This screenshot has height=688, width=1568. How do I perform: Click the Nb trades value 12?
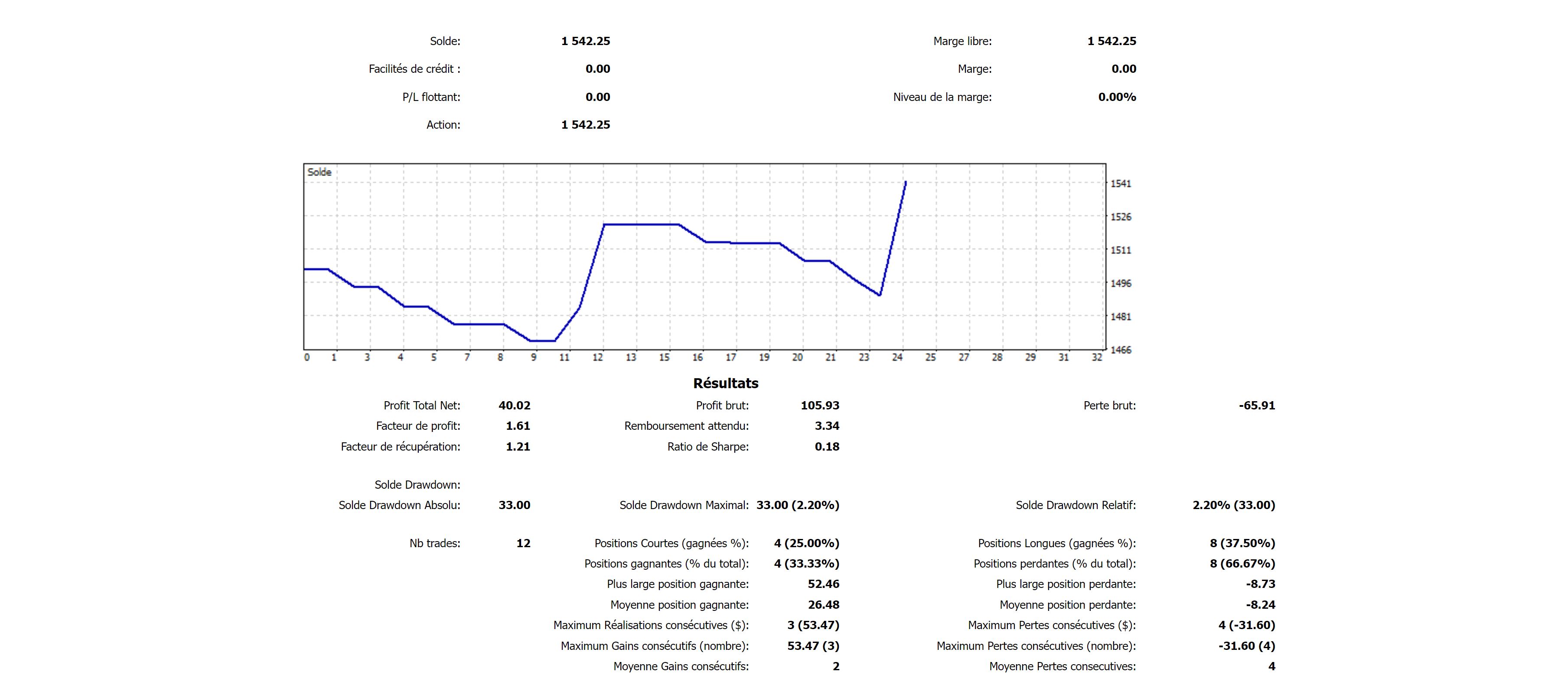[523, 543]
